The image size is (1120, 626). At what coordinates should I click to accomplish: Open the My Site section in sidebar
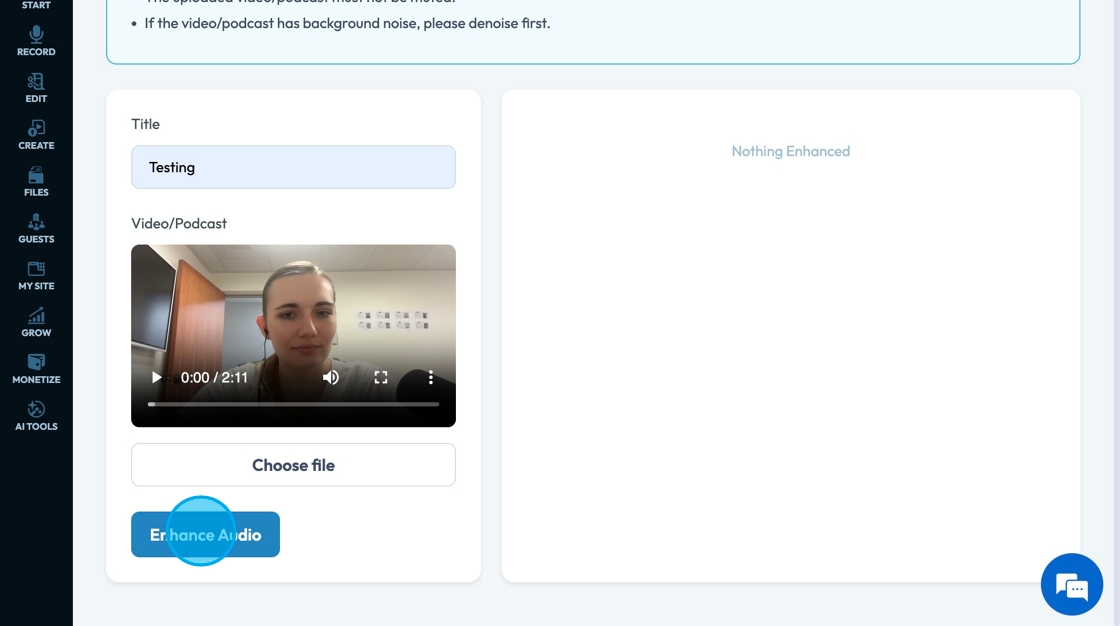[x=36, y=276]
